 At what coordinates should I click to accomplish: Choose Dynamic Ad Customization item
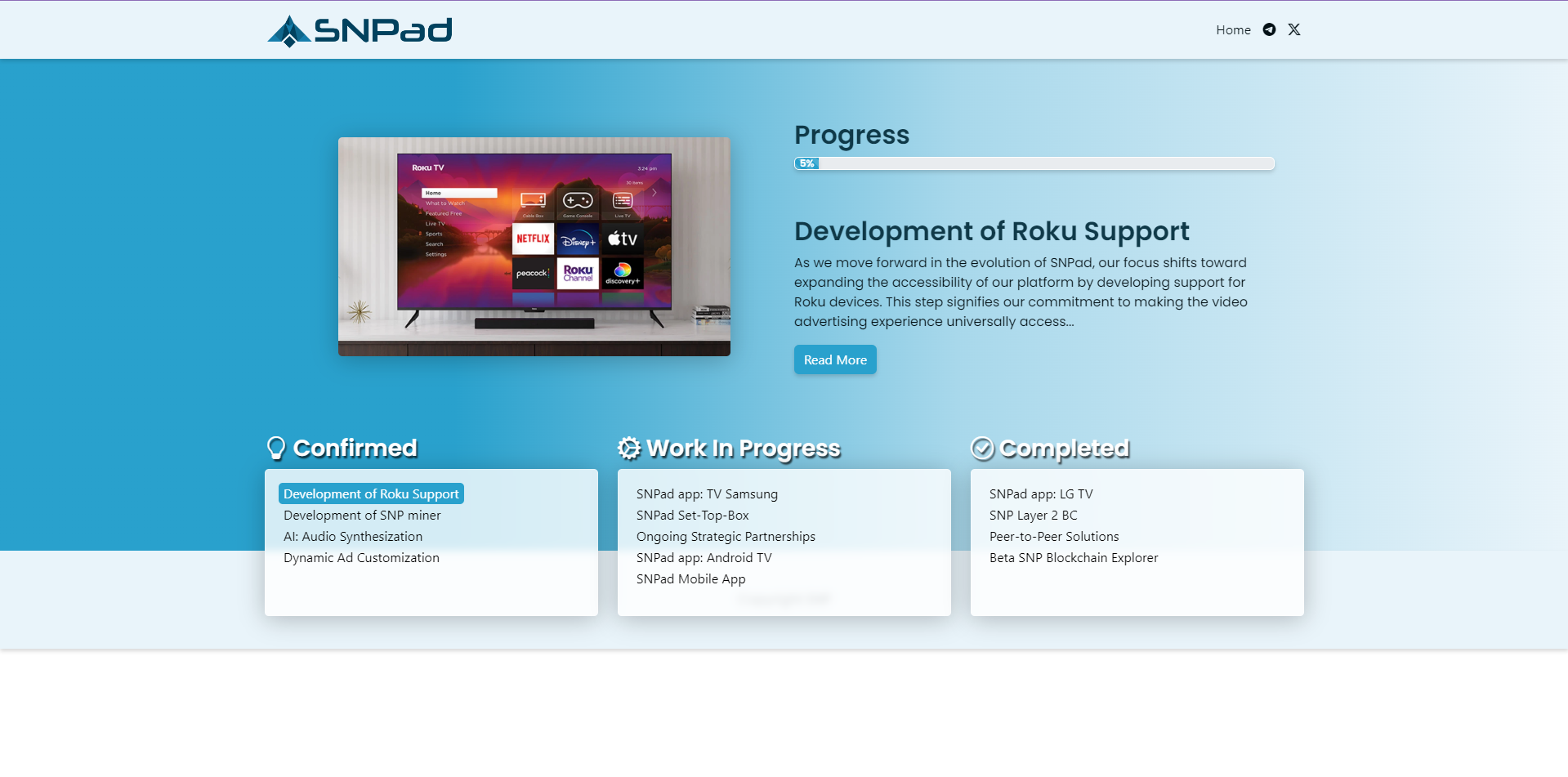point(361,558)
